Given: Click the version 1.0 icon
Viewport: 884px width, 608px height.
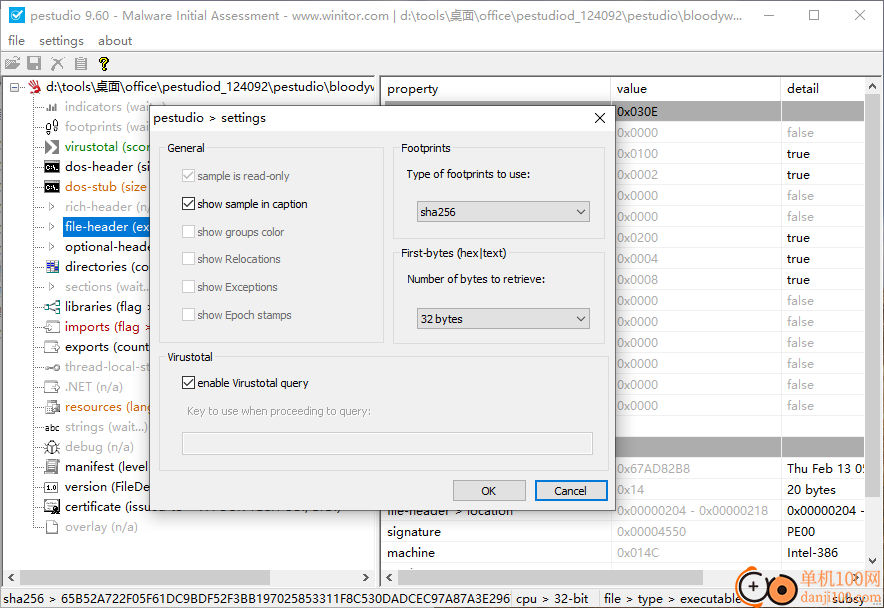Looking at the screenshot, I should pyautogui.click(x=52, y=487).
